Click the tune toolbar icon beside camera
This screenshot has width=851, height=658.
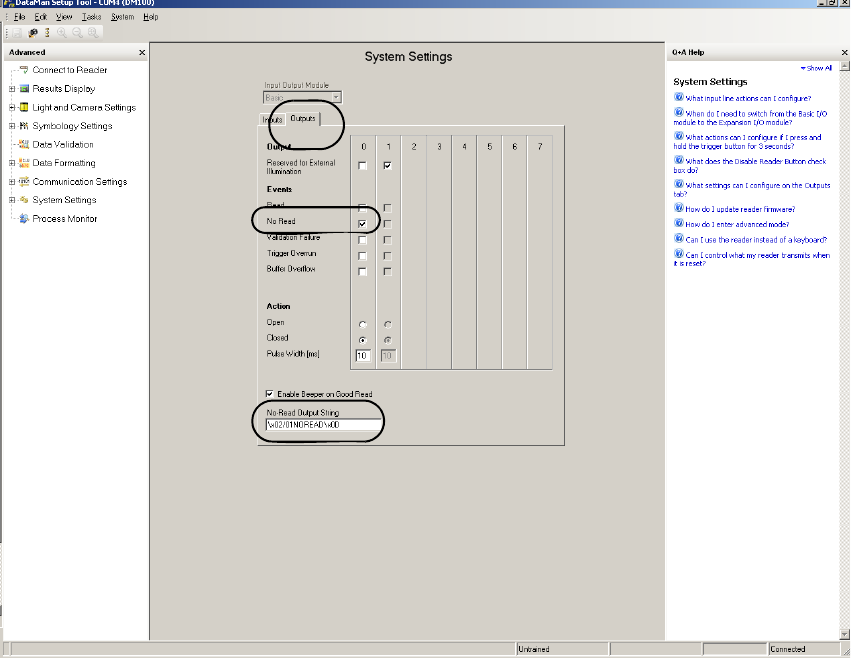47,33
